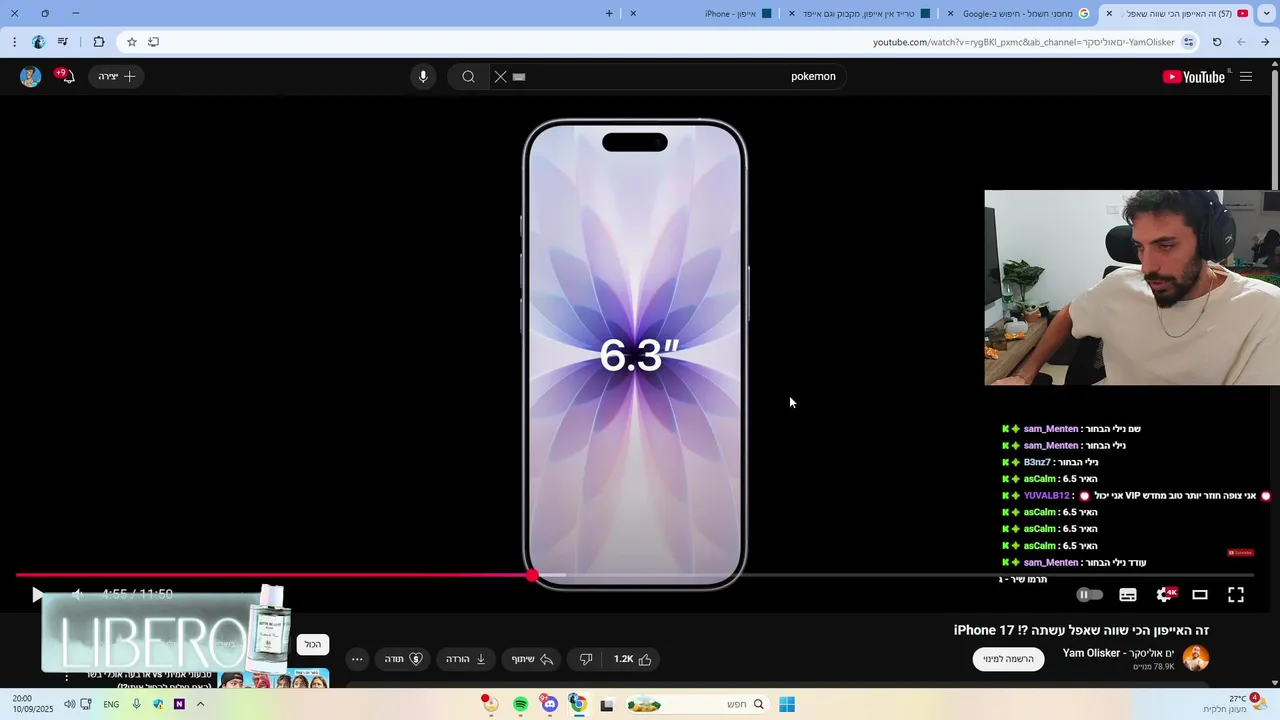Mute the video volume
This screenshot has height=720, width=1280.
point(78,595)
